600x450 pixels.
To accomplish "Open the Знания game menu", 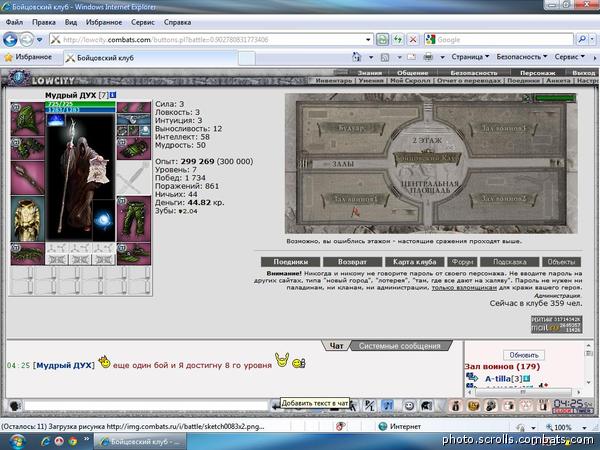I will (x=370, y=73).
